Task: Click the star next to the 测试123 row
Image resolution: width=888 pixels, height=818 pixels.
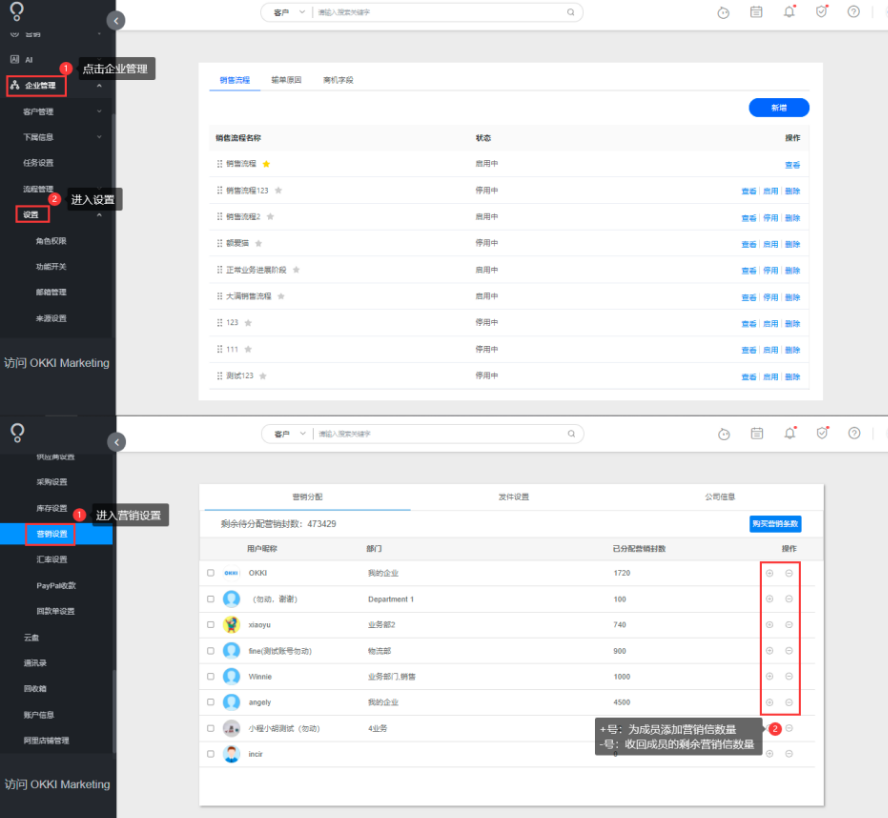Action: click(x=263, y=376)
